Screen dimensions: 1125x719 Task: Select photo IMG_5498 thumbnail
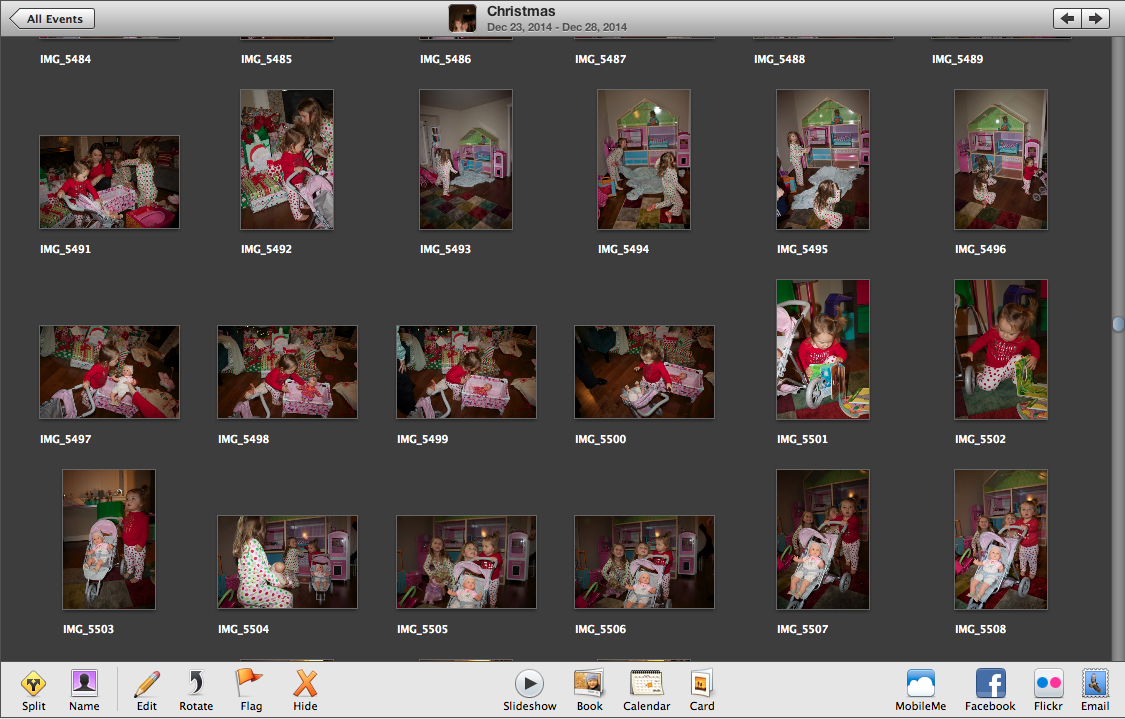[287, 372]
